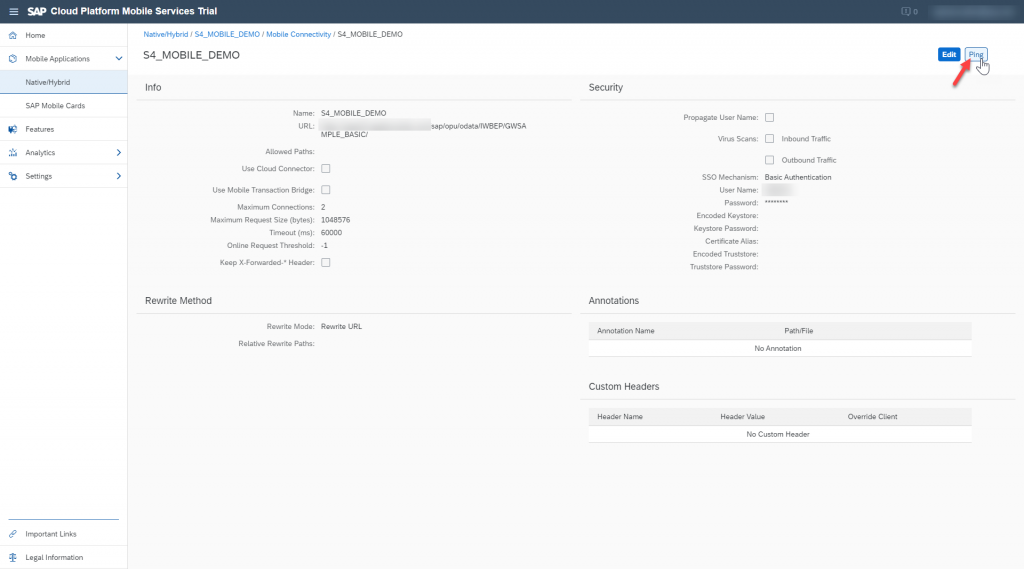Collapse the Mobile Applications section
The height and width of the screenshot is (569, 1024).
click(119, 59)
